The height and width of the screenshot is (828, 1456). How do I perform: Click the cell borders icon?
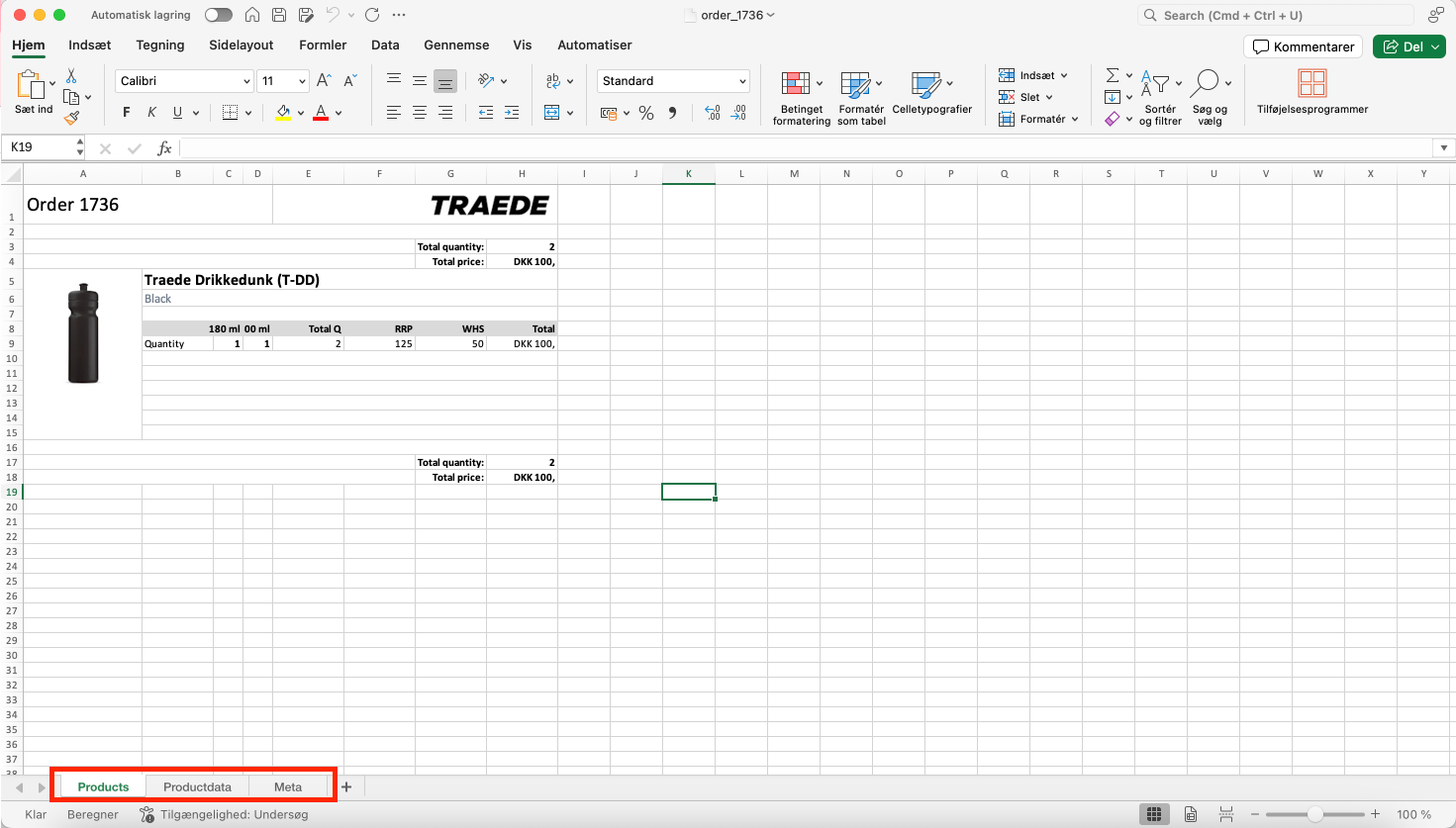coord(230,113)
